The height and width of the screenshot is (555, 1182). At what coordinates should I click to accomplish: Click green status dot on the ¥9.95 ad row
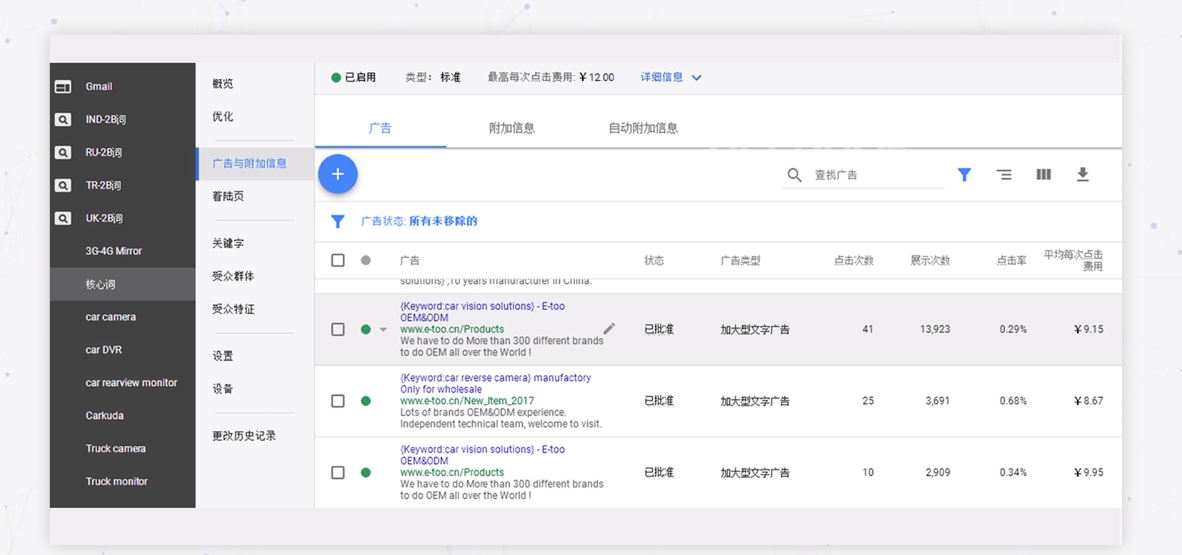pos(366,472)
